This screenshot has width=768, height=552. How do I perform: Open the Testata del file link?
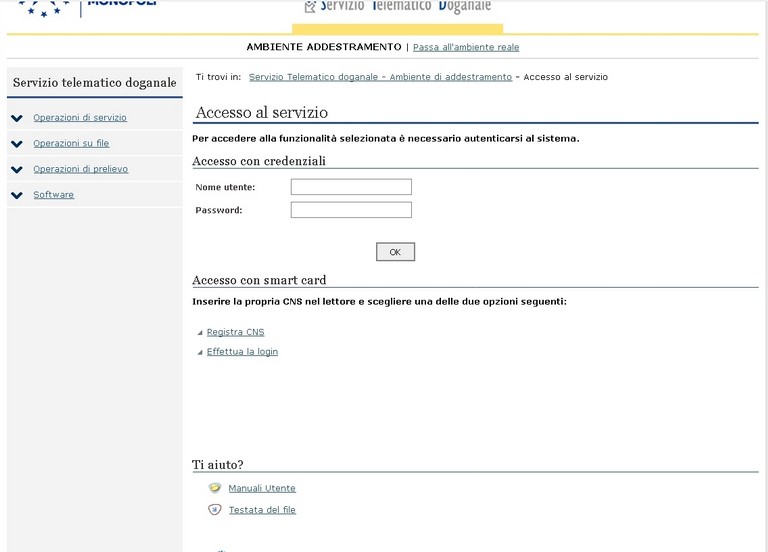click(x=262, y=510)
